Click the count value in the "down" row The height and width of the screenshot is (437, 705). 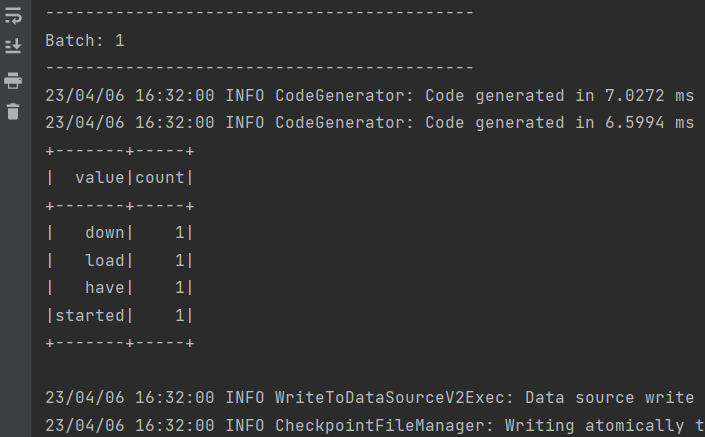click(180, 233)
